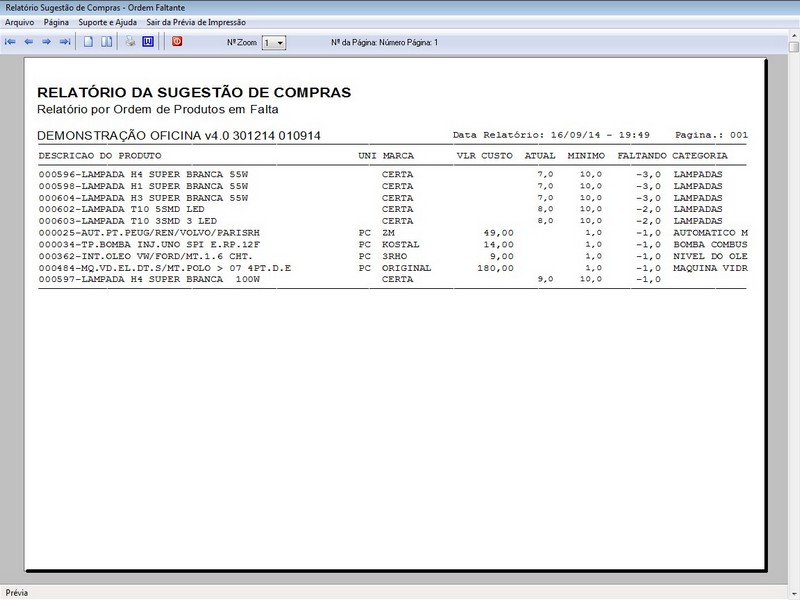The height and width of the screenshot is (600, 800).
Task: Click row 000604-LAMPADA H3 SUPER BRANCA 55W
Action: 392,198
